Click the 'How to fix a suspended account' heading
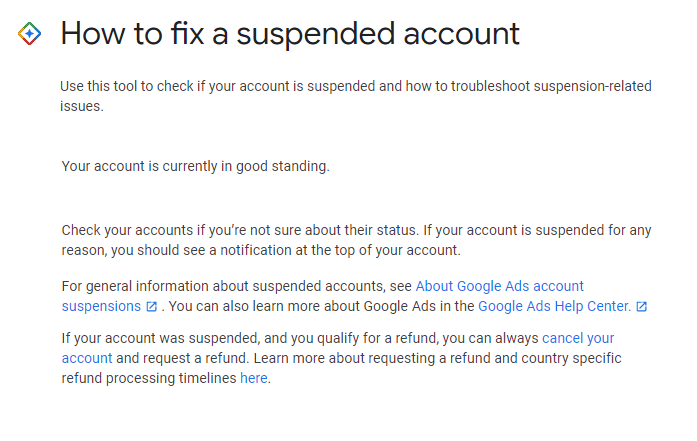Screen dimensions: 697x441 [290, 34]
